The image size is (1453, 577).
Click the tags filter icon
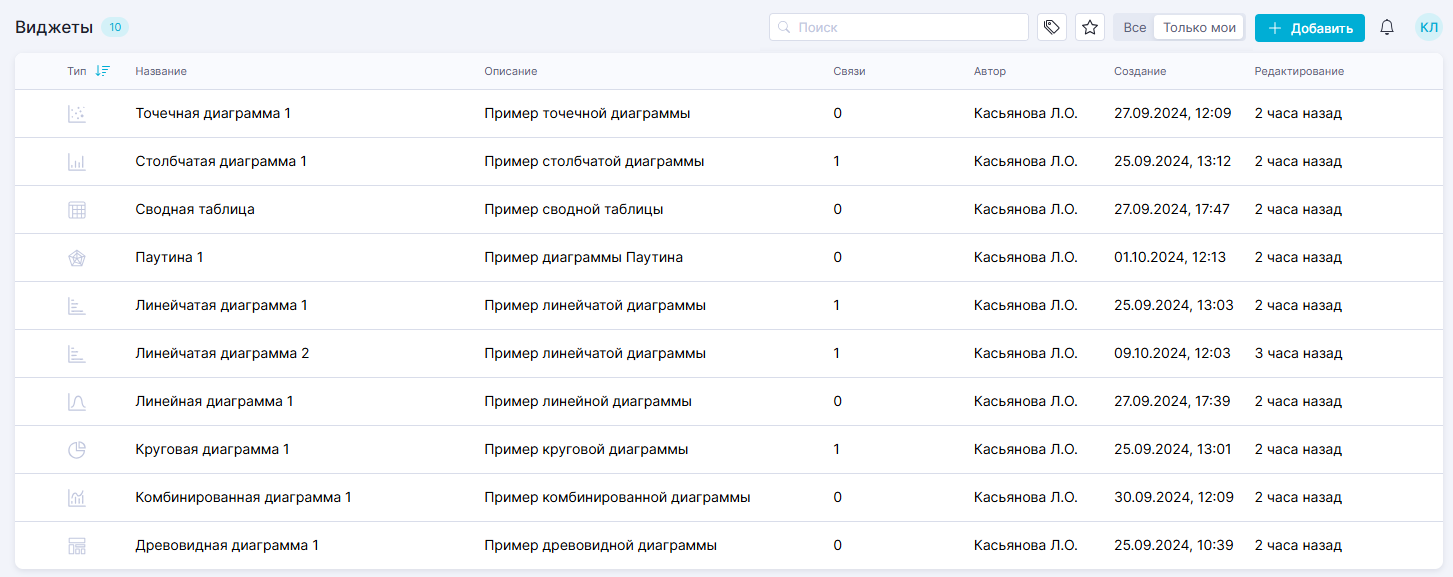click(1051, 27)
